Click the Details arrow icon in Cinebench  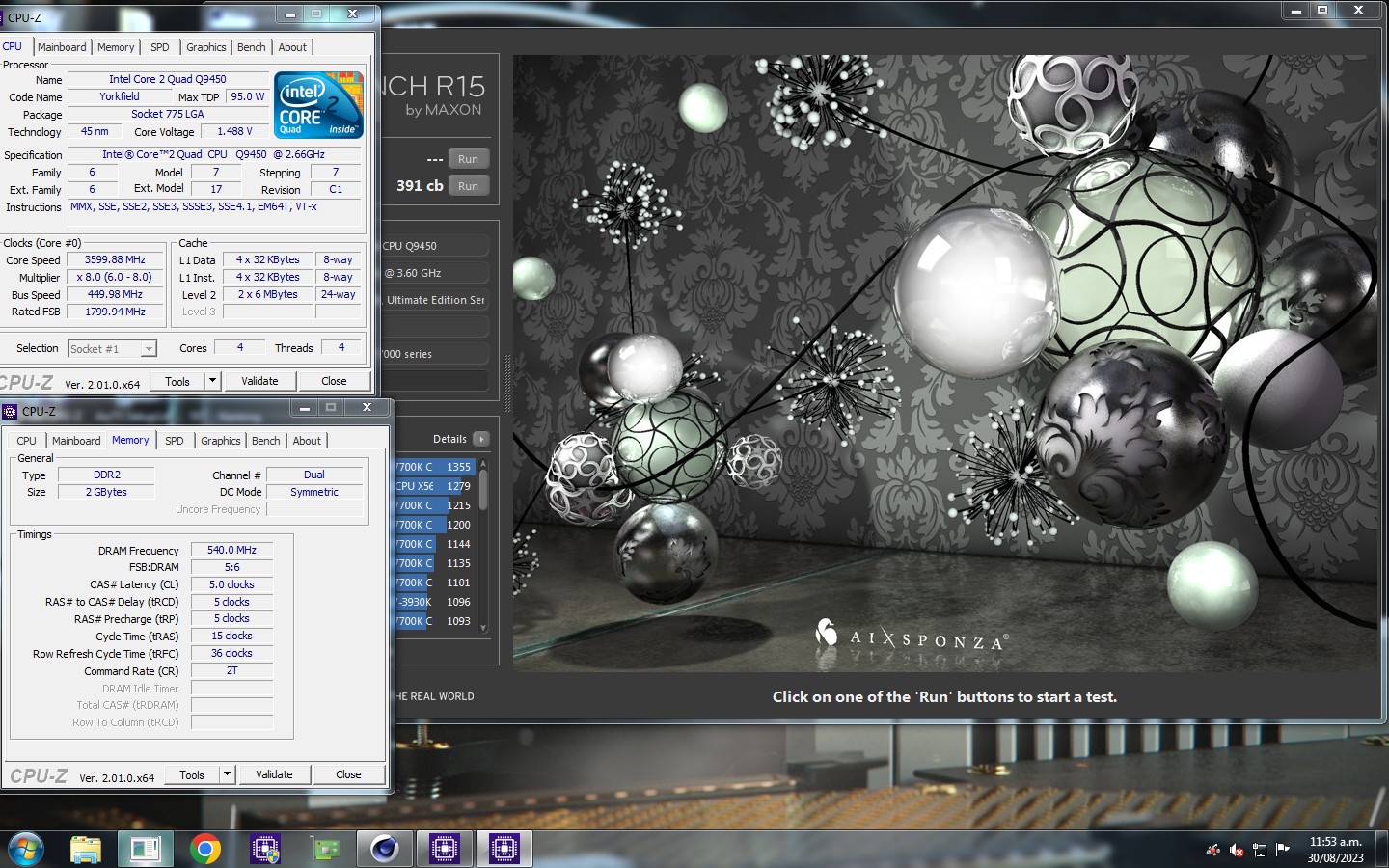pyautogui.click(x=481, y=439)
